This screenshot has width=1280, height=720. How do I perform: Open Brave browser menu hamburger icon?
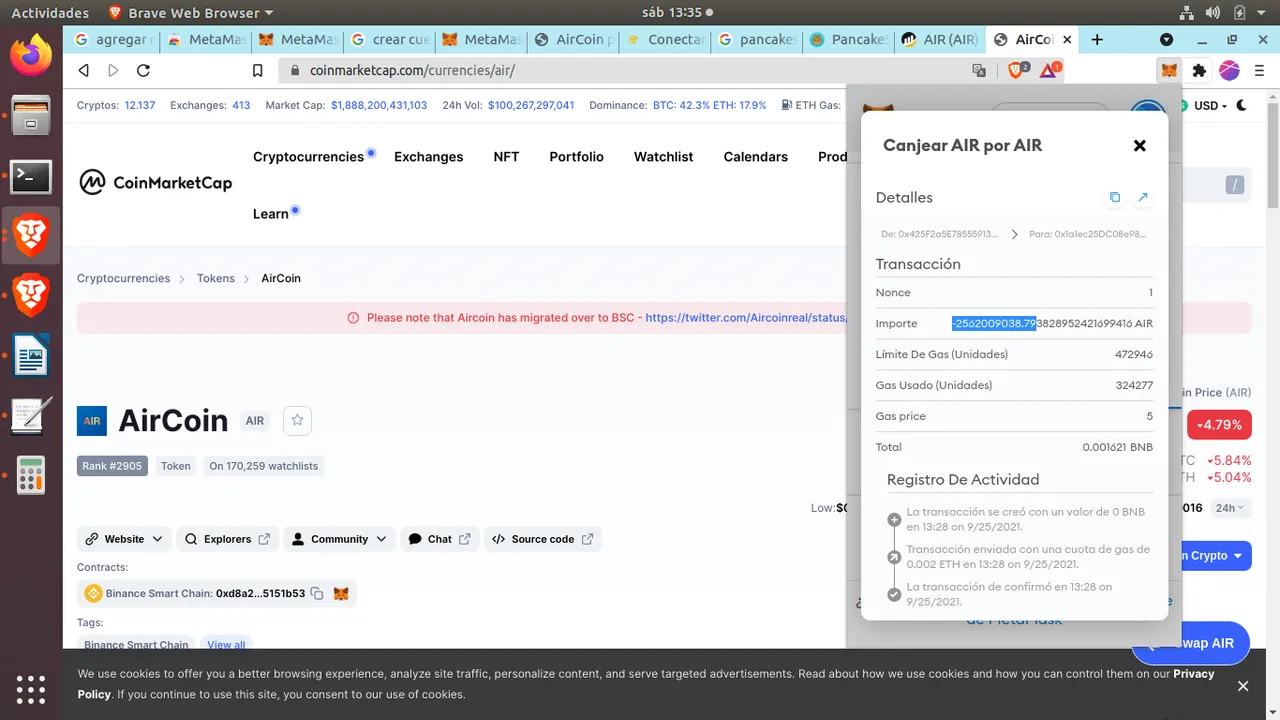coord(1258,71)
